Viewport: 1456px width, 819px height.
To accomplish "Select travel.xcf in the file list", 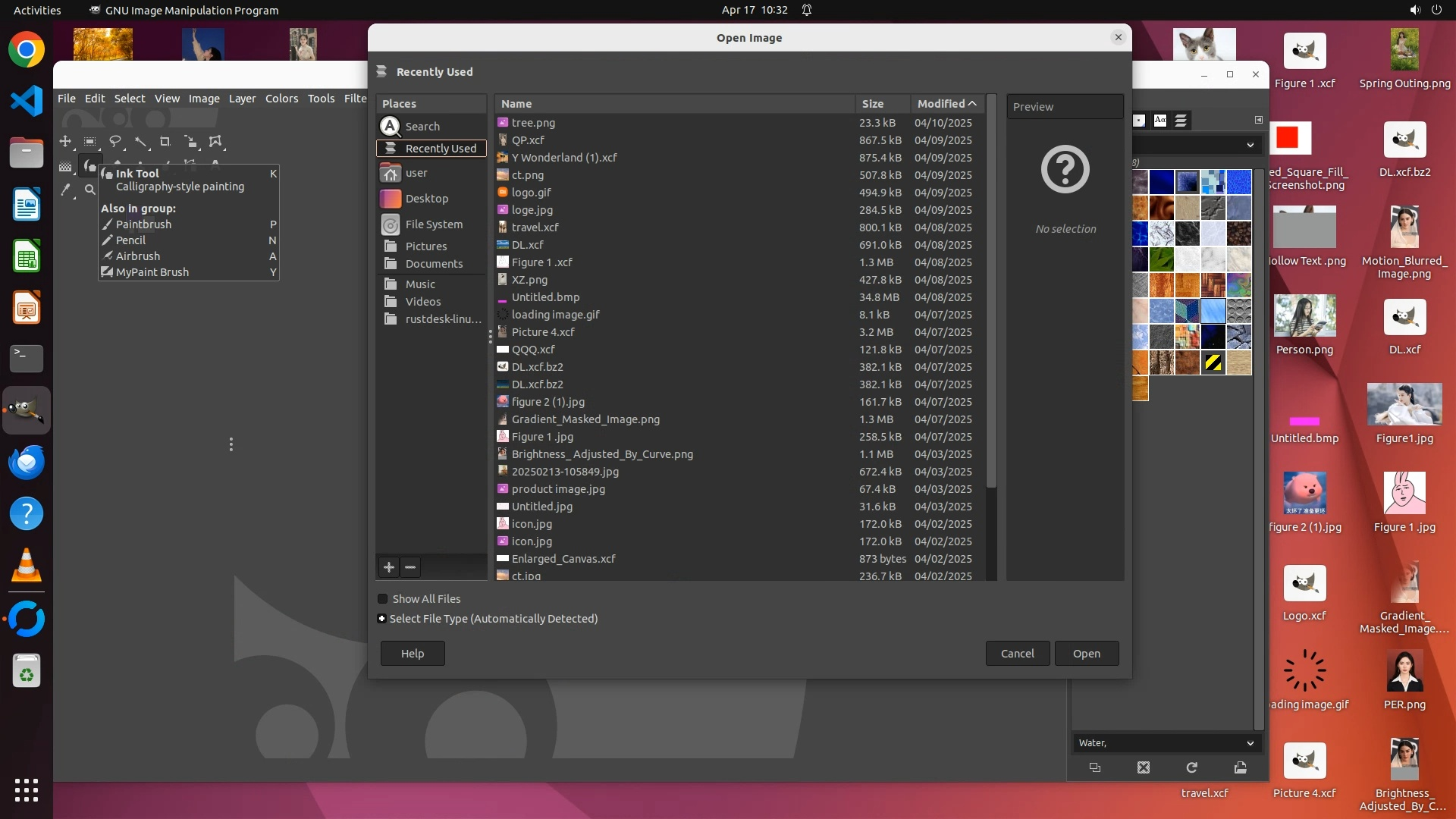I will click(x=535, y=227).
